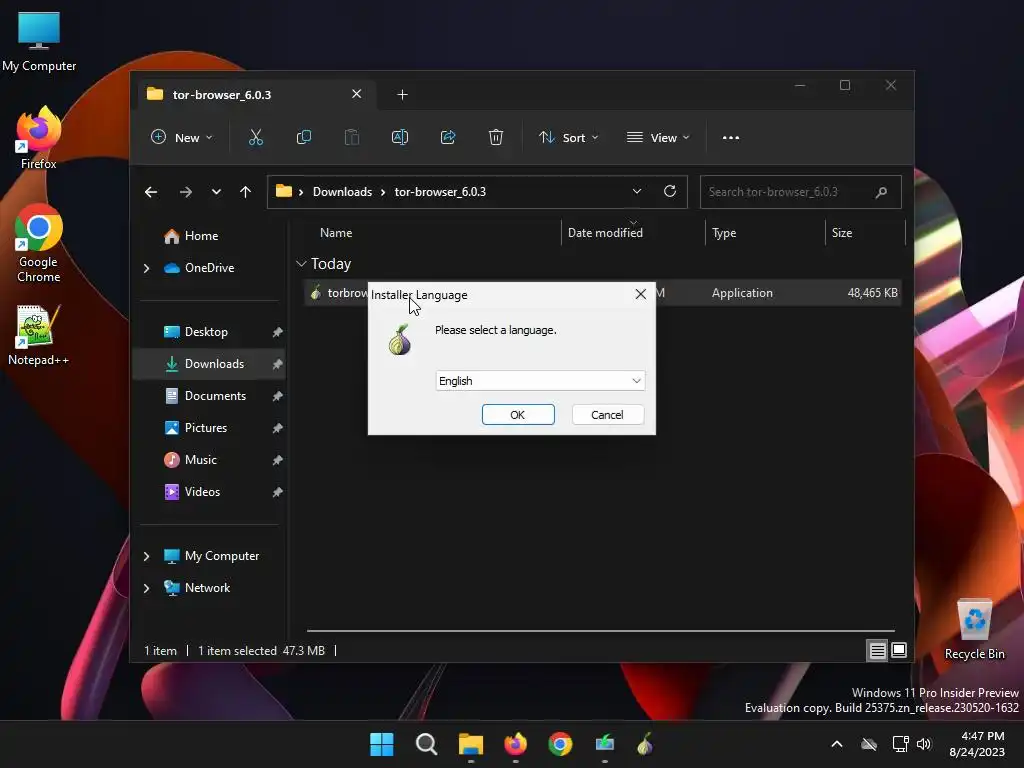Switch to large thumbnails view icon
This screenshot has height=768, width=1024.
[899, 650]
